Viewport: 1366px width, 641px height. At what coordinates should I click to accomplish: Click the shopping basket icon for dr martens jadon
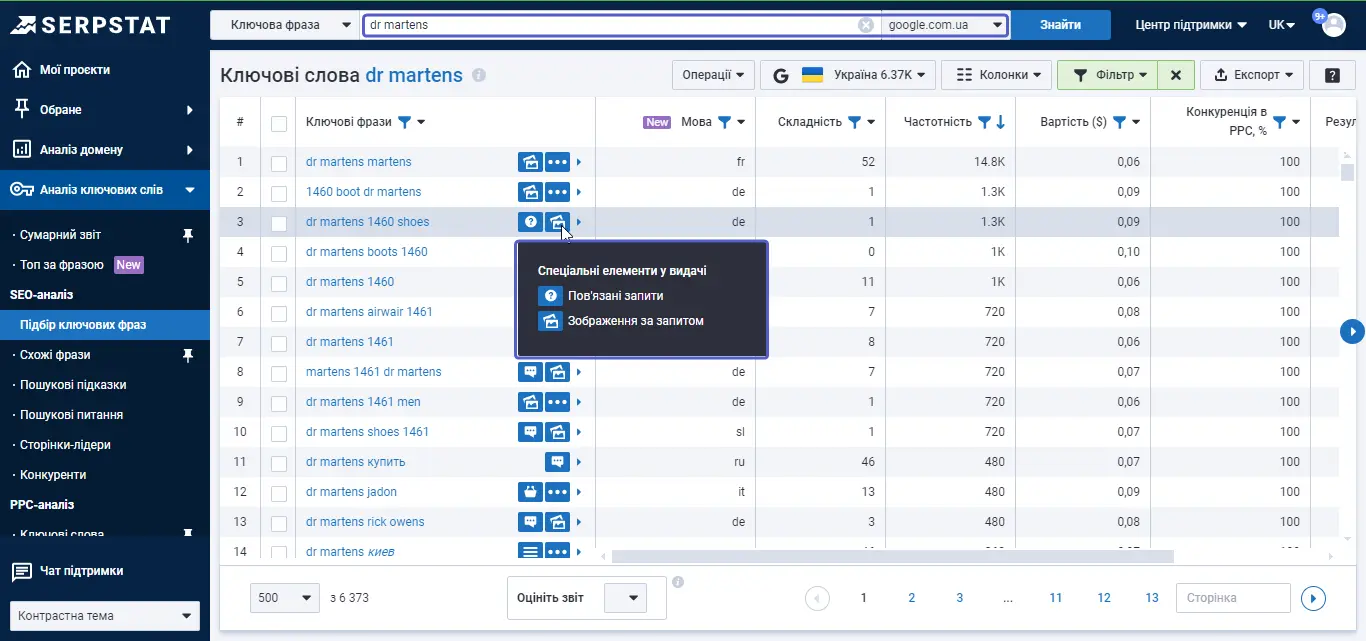(530, 492)
